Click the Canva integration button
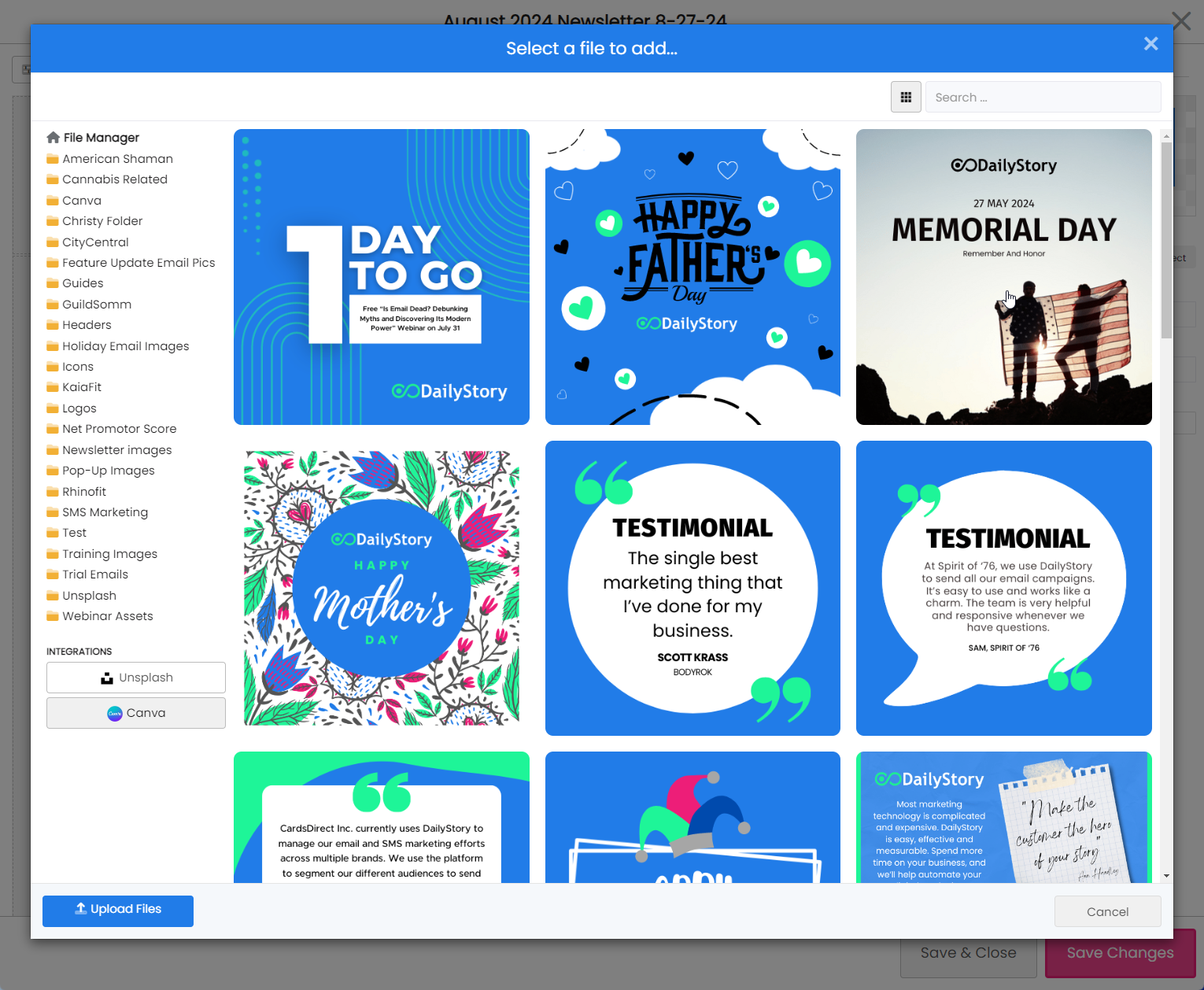Image resolution: width=1204 pixels, height=990 pixels. pyautogui.click(x=136, y=713)
